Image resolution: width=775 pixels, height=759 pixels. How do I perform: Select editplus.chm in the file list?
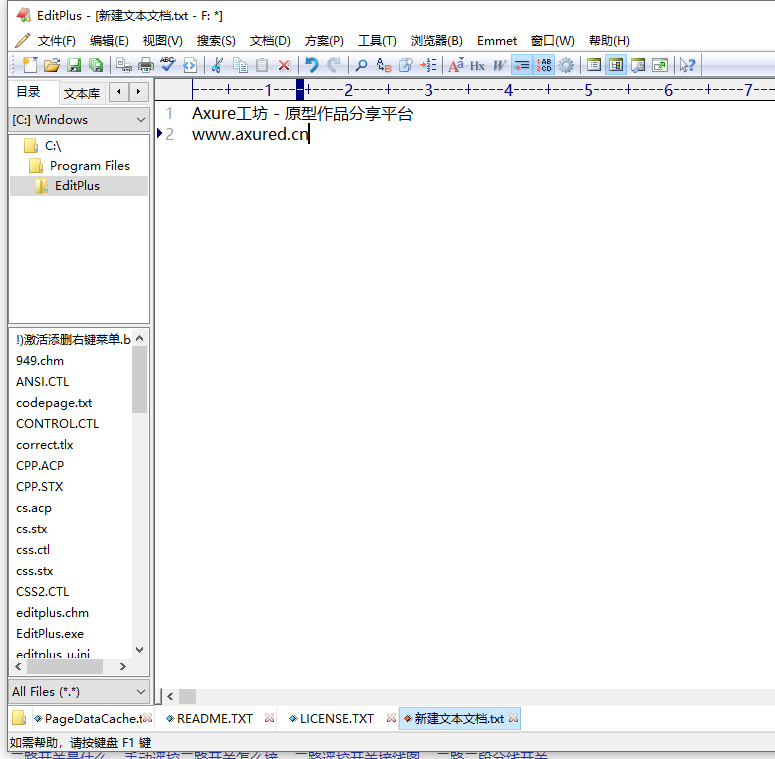pyautogui.click(x=52, y=613)
